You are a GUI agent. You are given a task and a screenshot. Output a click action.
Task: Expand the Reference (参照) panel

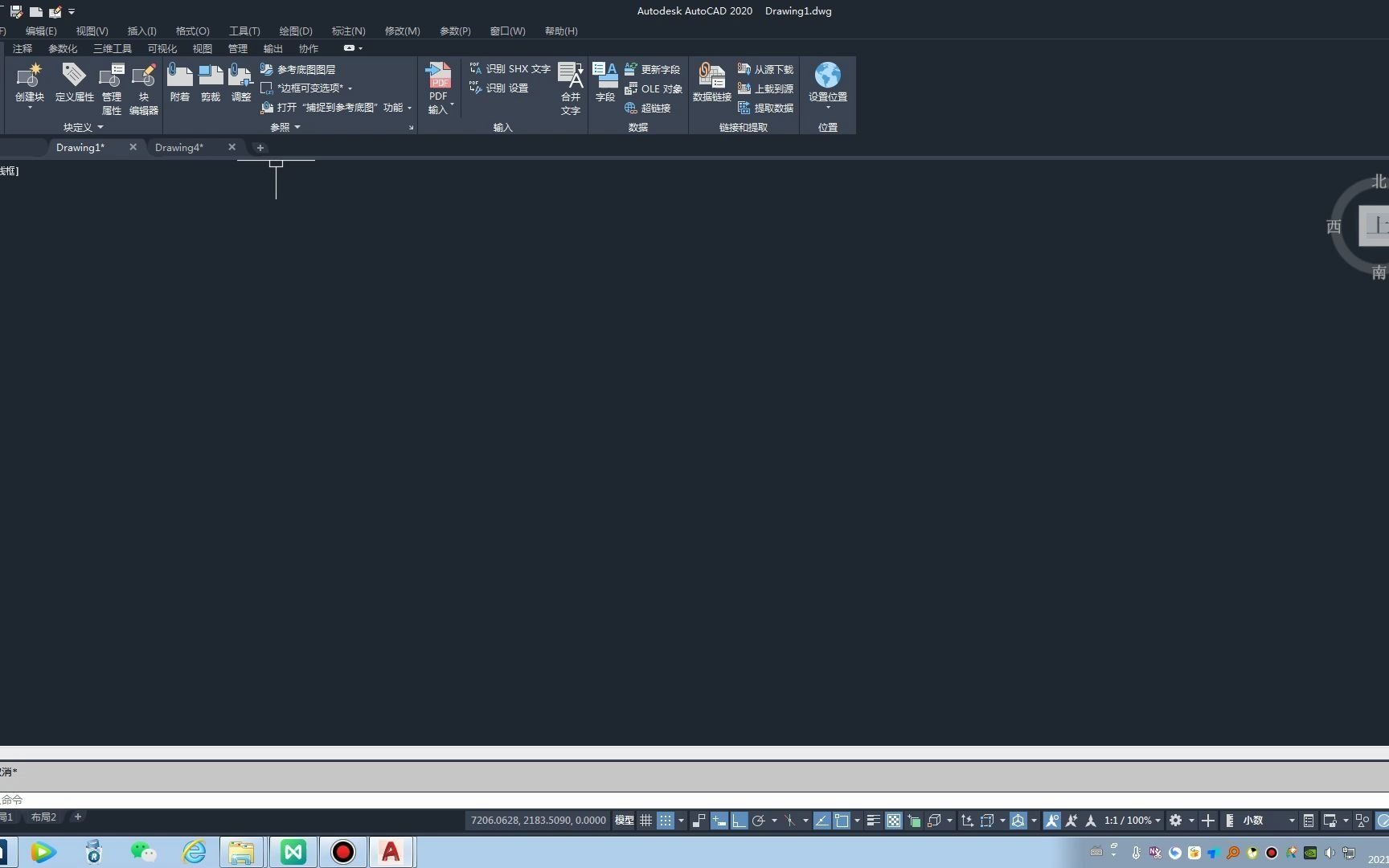point(285,127)
